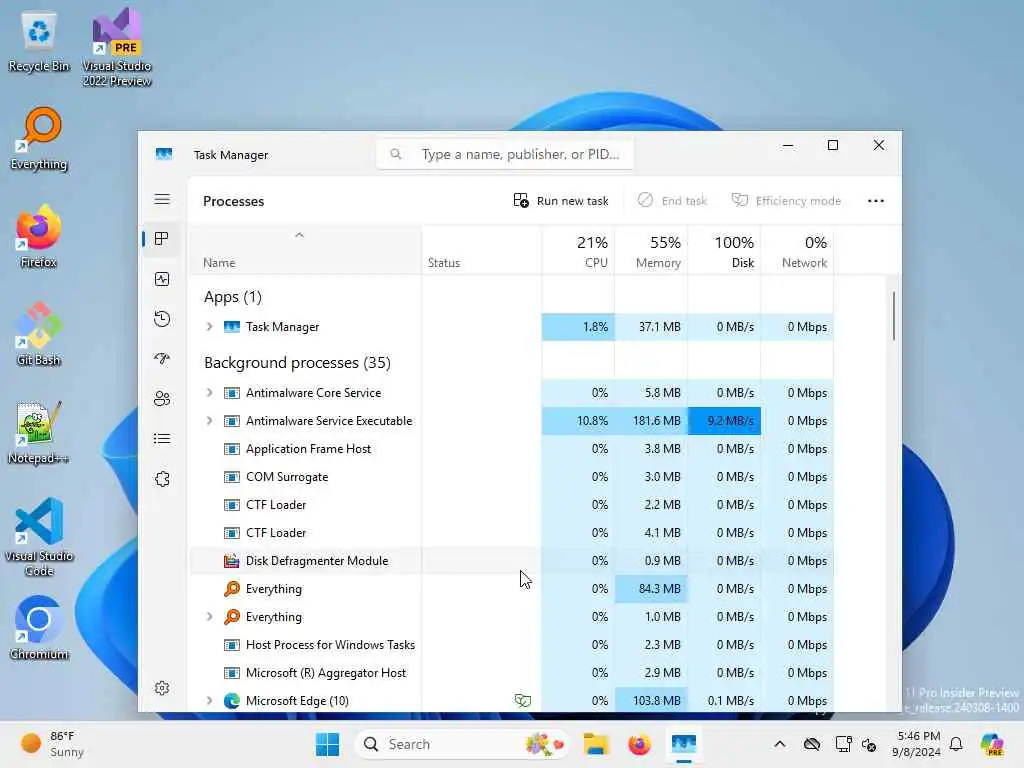Open the Users sidebar icon
The image size is (1024, 768).
click(162, 398)
